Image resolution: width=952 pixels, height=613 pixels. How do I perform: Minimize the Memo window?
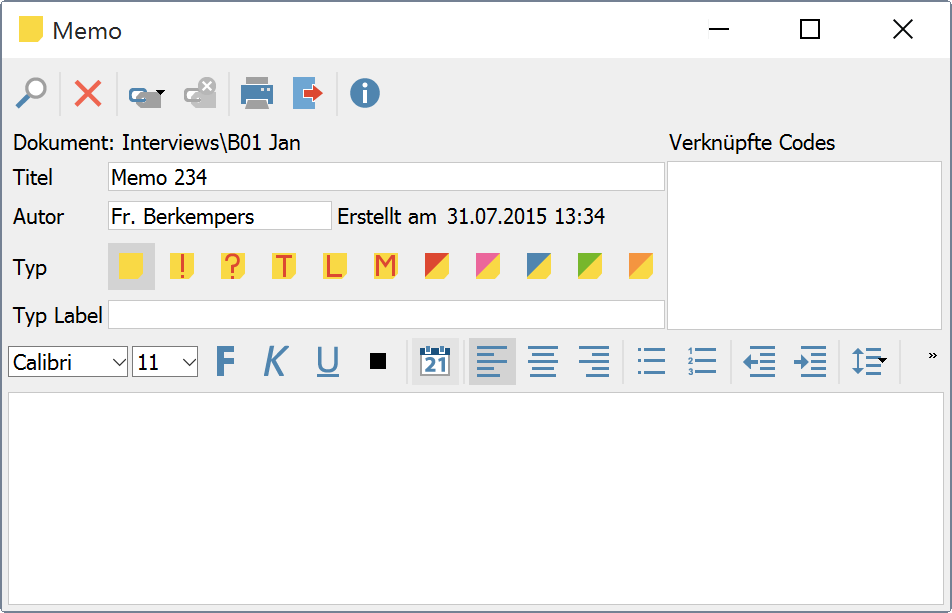coord(719,29)
